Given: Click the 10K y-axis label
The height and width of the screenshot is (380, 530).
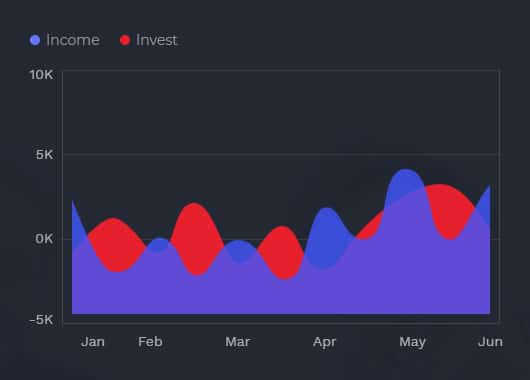Looking at the screenshot, I should coord(41,75).
